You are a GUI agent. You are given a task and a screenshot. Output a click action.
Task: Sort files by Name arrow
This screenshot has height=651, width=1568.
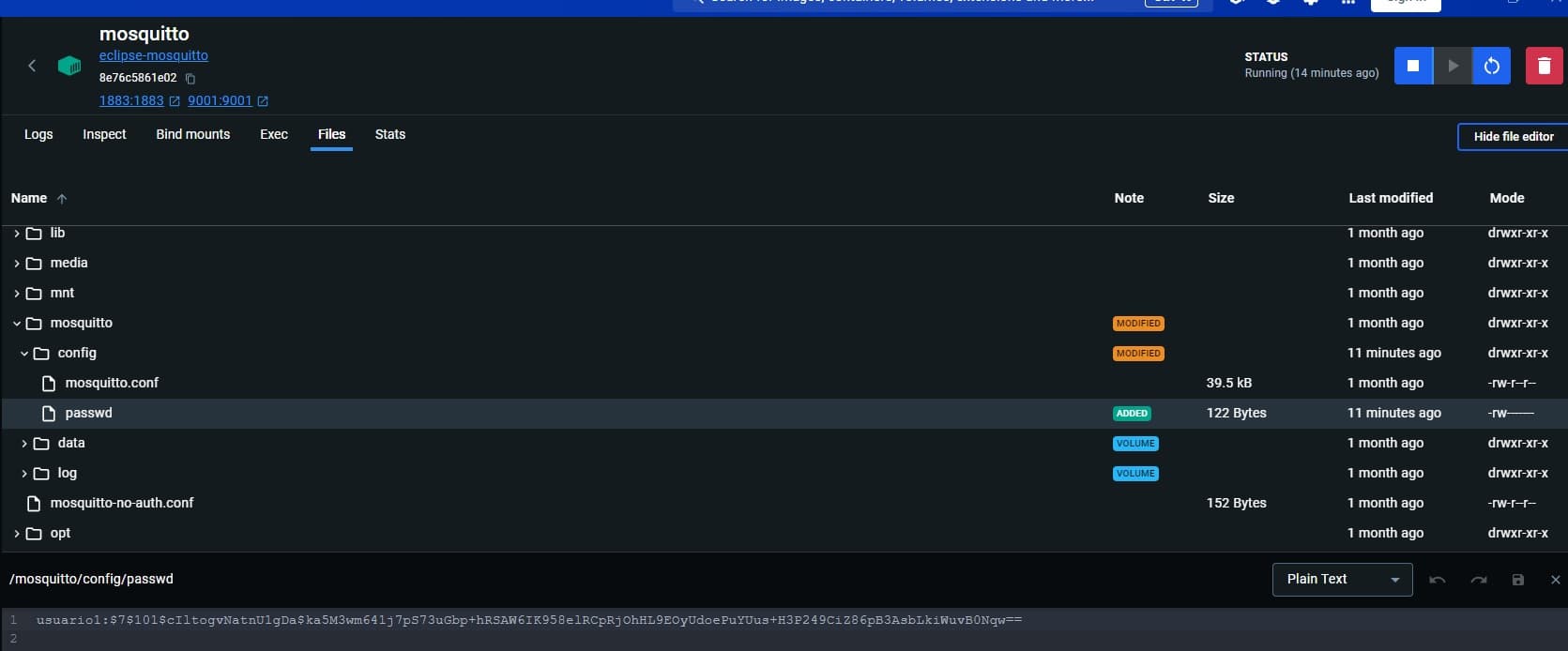62,199
